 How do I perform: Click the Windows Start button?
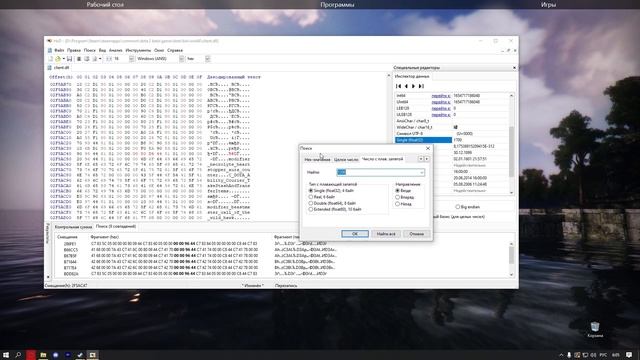coord(6,355)
